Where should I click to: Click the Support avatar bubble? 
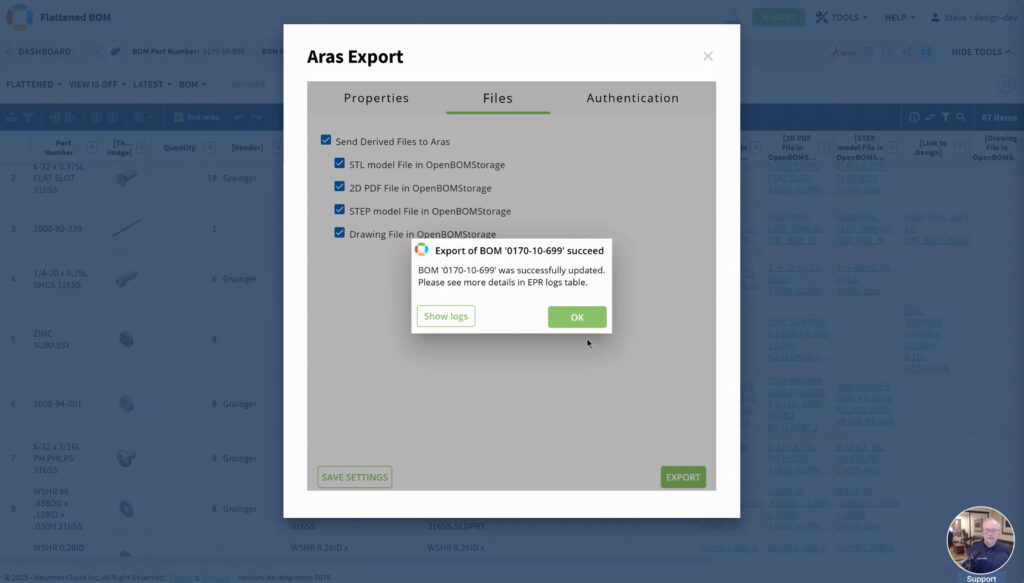[x=980, y=541]
